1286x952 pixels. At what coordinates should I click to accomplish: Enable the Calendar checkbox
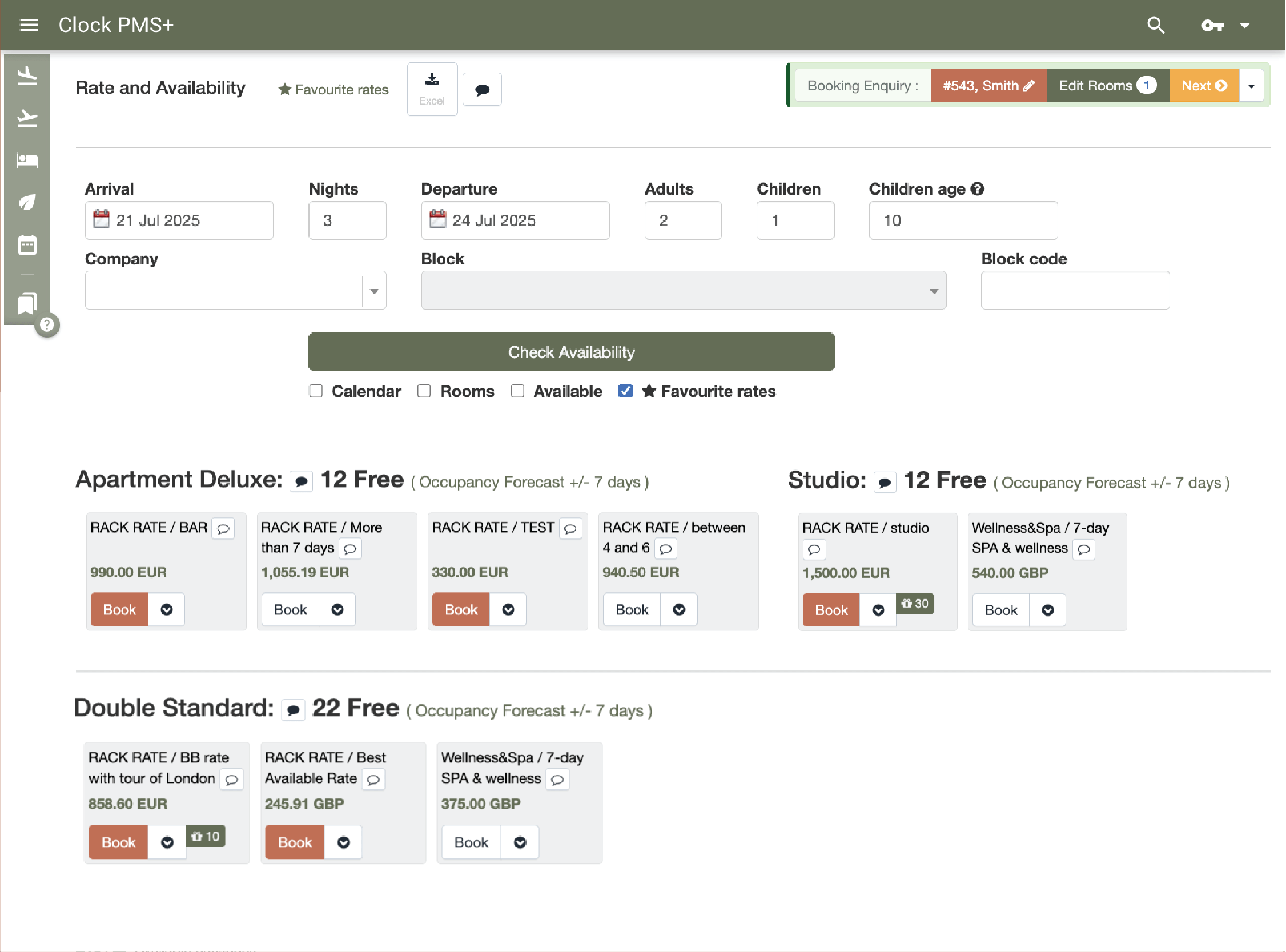click(x=316, y=391)
